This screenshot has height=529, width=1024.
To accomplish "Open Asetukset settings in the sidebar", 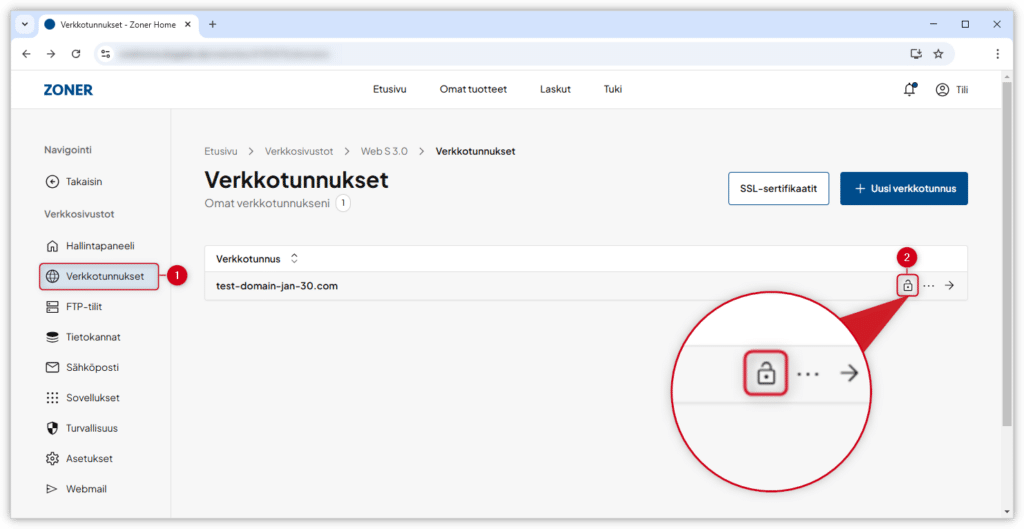I will (89, 459).
